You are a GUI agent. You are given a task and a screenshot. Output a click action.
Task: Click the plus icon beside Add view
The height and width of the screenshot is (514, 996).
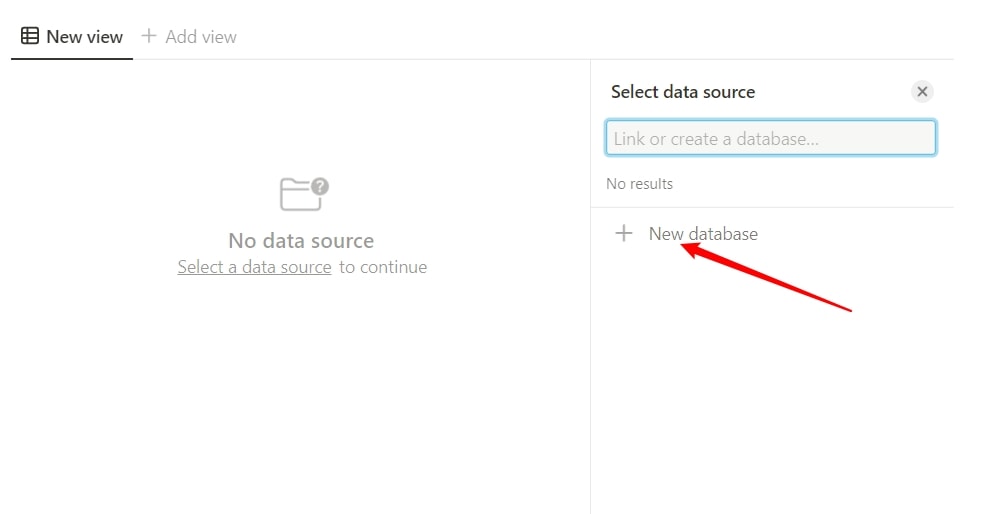pyautogui.click(x=149, y=36)
